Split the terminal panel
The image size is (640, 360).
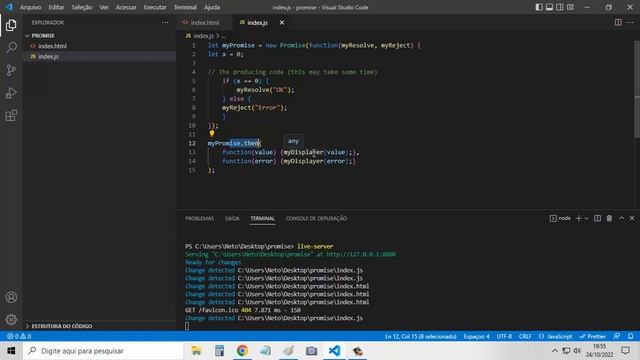(x=597, y=218)
